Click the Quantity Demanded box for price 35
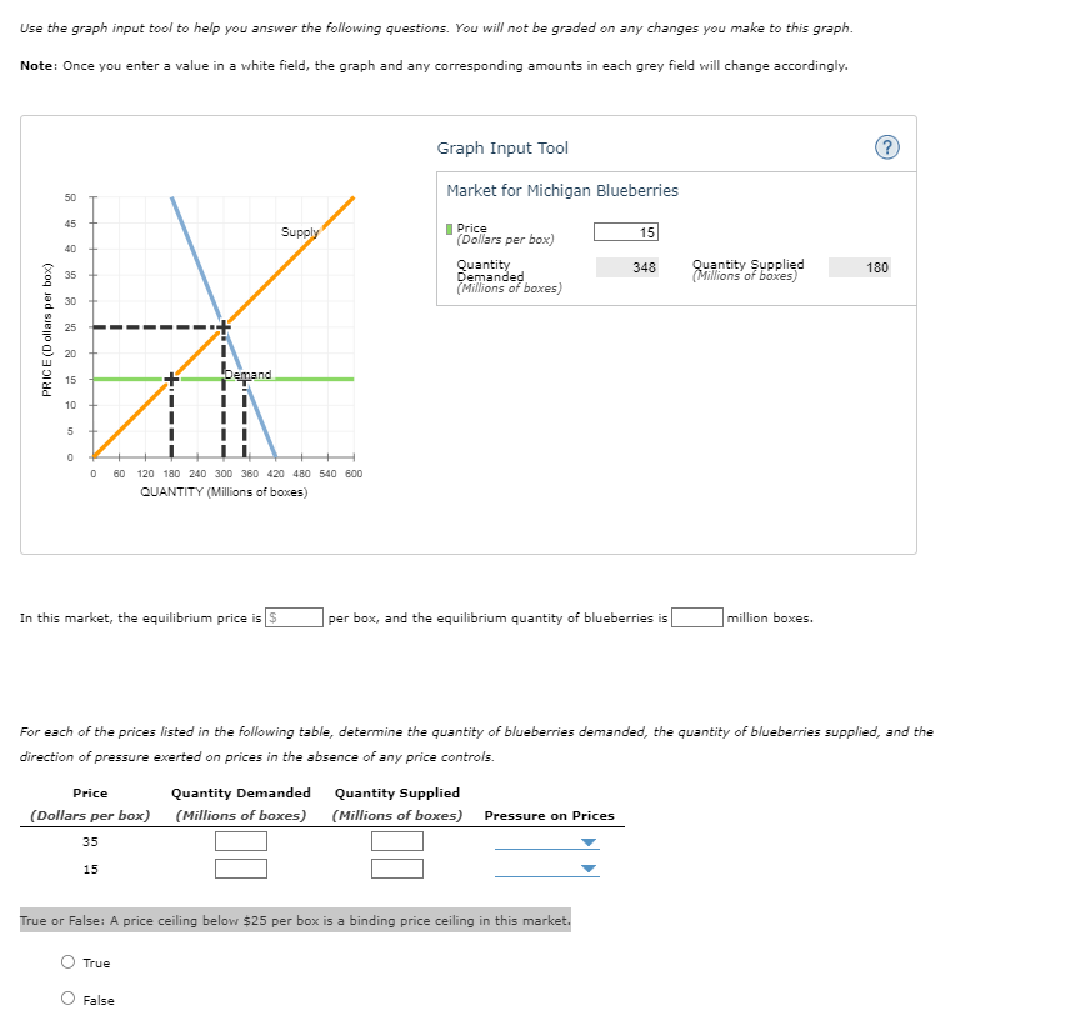 click(241, 841)
